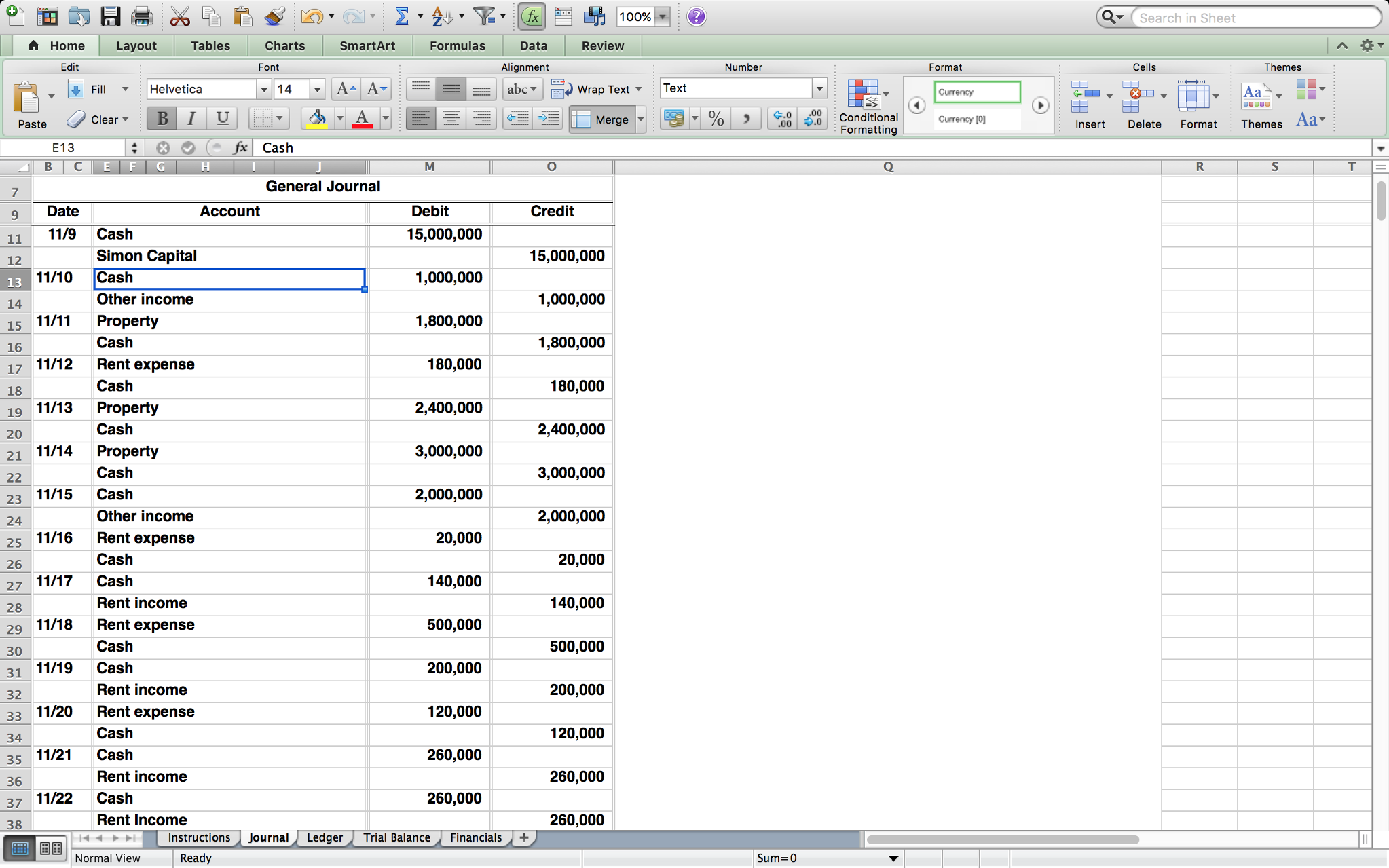Add a new sheet with plus button
This screenshot has height=868, width=1389.
(x=523, y=837)
